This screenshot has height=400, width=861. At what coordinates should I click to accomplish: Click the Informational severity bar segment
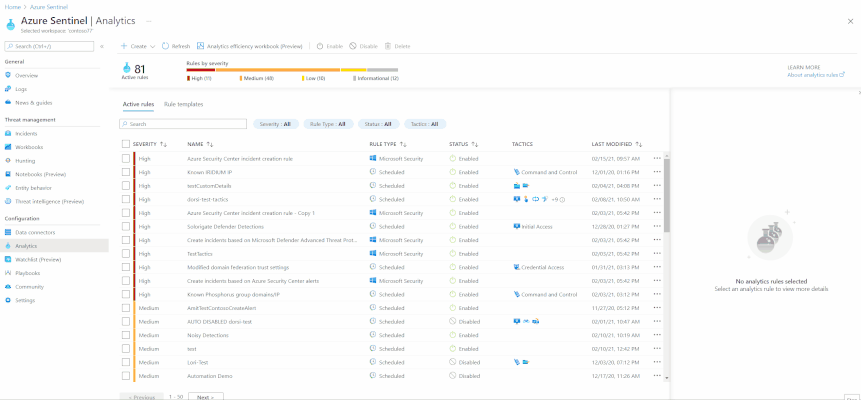point(383,70)
